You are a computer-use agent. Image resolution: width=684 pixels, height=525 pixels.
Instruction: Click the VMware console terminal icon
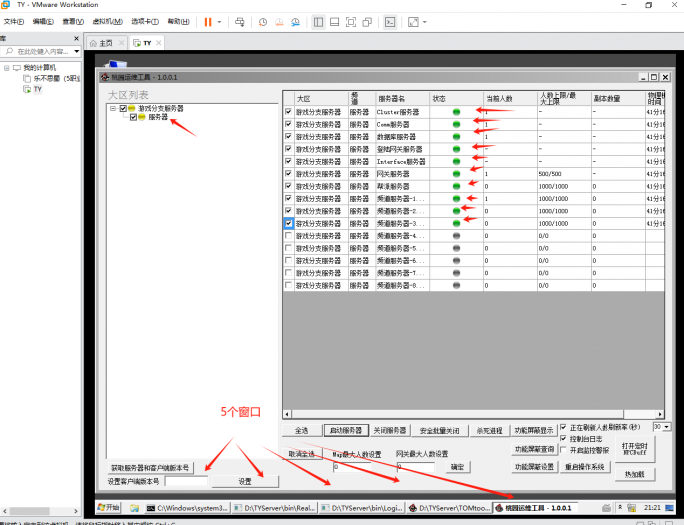point(390,21)
